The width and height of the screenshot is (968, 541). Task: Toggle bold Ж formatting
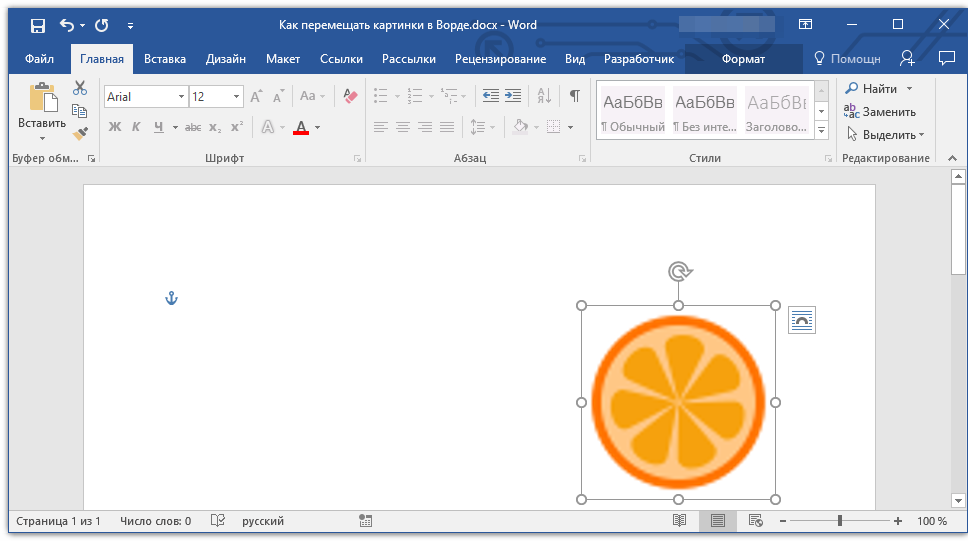(115, 127)
